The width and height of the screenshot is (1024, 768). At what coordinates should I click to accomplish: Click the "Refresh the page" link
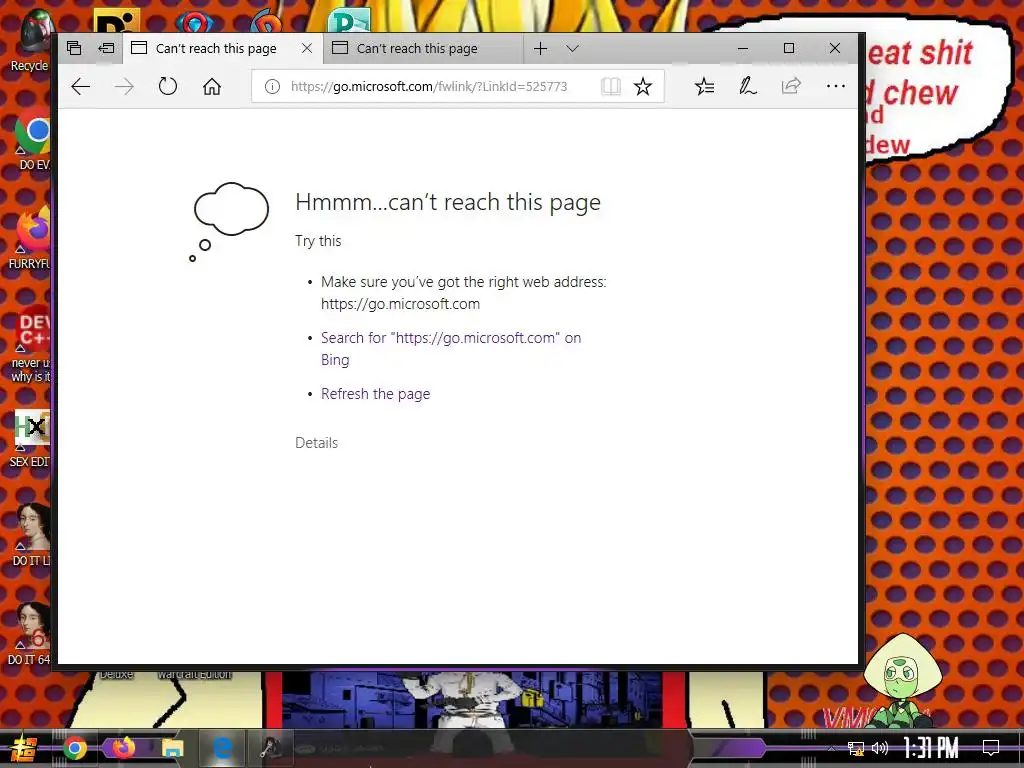(x=376, y=394)
